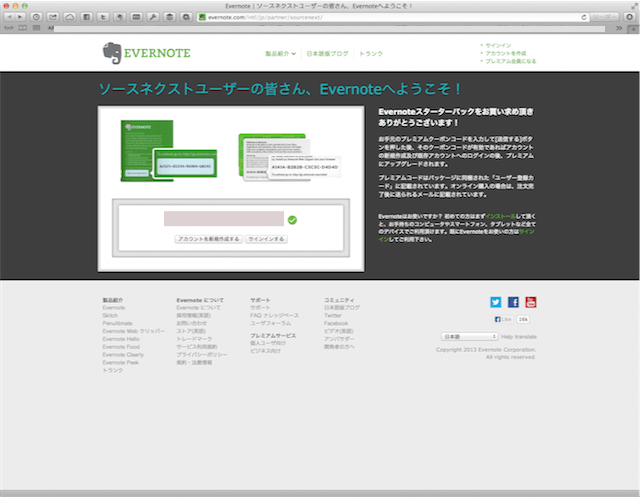Open the Evernote Web クリッパー footer link
640x497 pixels.
[134, 331]
